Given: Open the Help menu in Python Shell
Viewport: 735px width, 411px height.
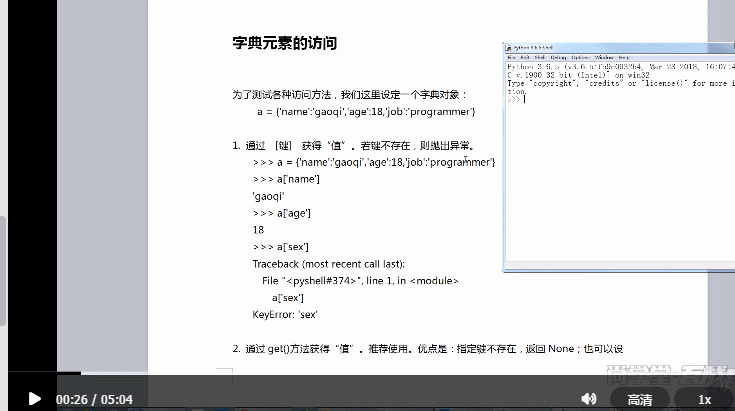Looking at the screenshot, I should [x=623, y=57].
